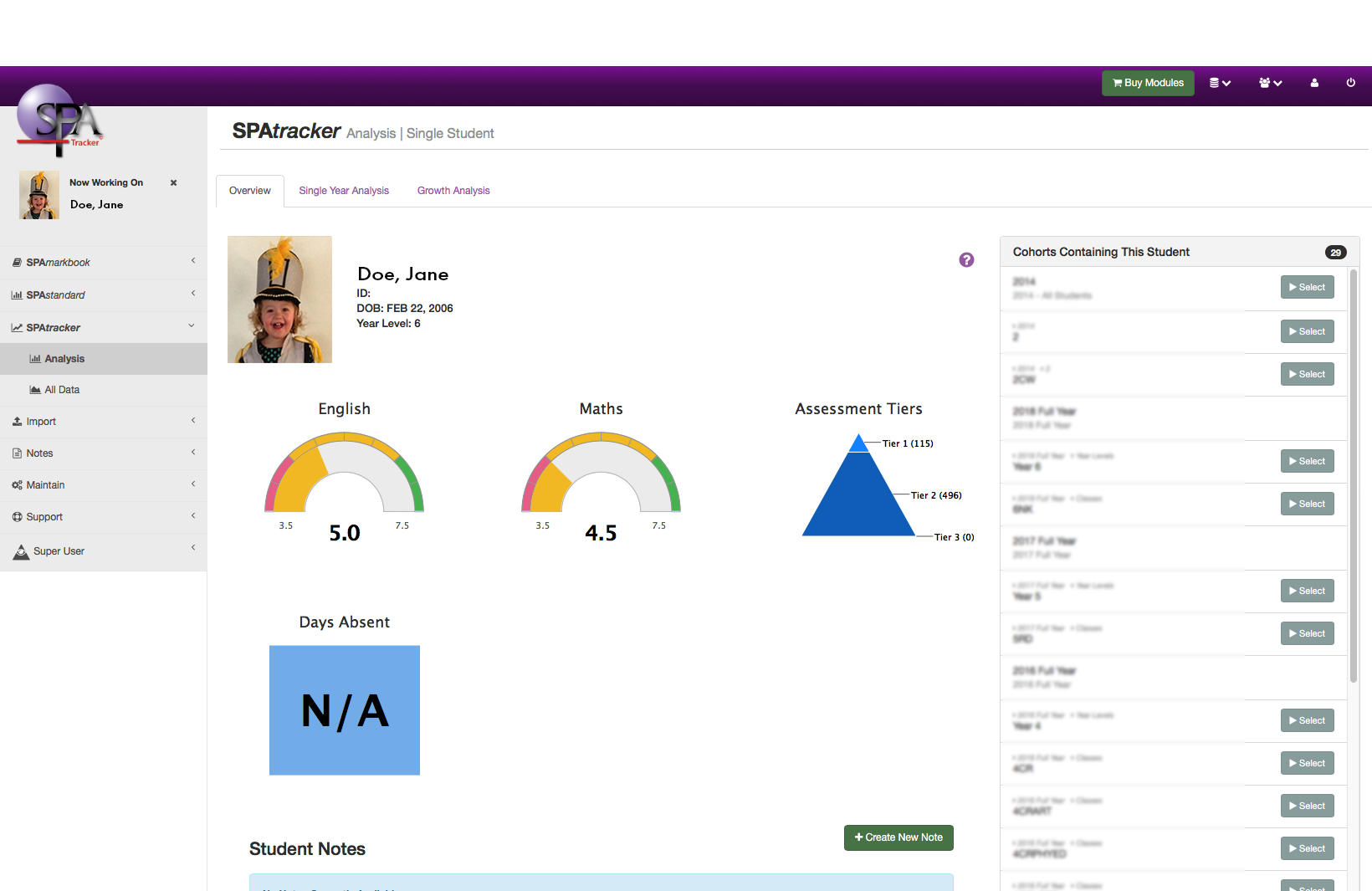The height and width of the screenshot is (891, 1372).
Task: Switch to the Single Year Analysis tab
Action: tap(344, 191)
